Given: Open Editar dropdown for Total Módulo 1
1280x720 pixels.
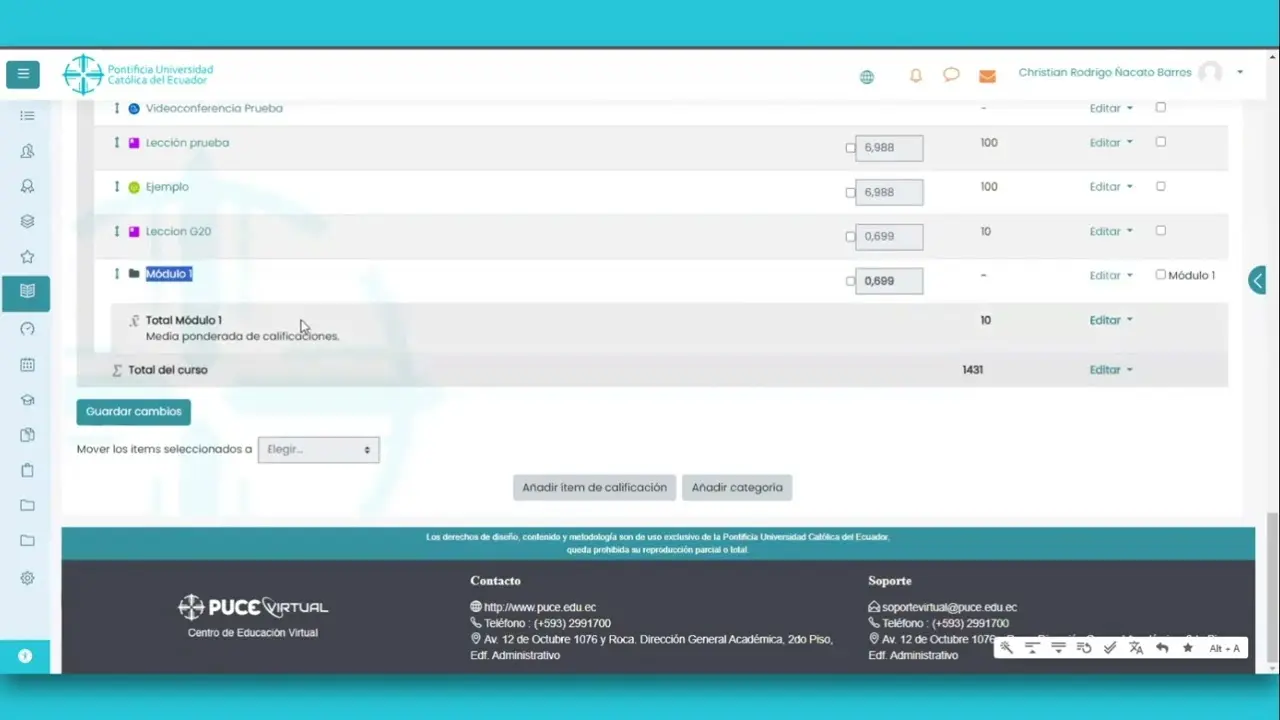Looking at the screenshot, I should point(1111,320).
